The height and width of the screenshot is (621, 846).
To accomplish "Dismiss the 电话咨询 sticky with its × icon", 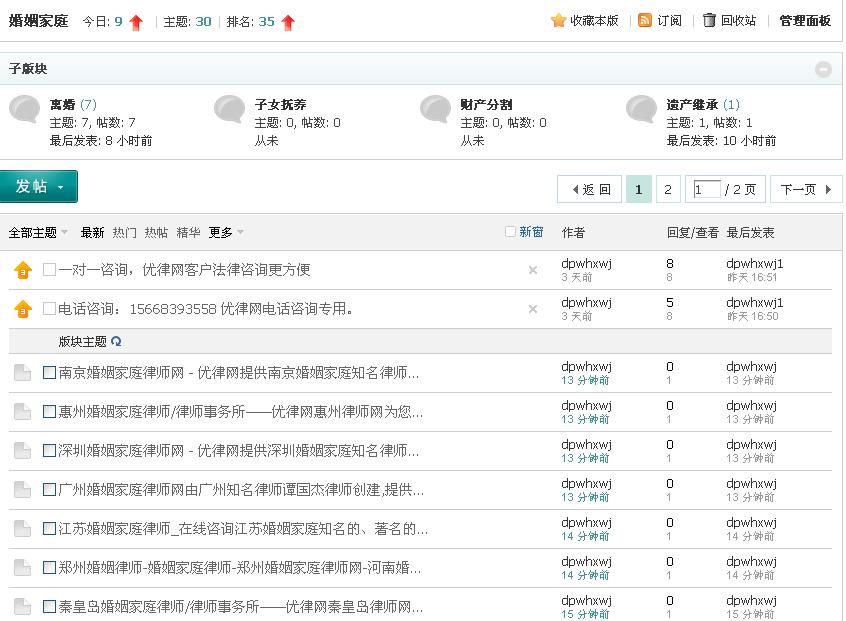I will tap(532, 309).
